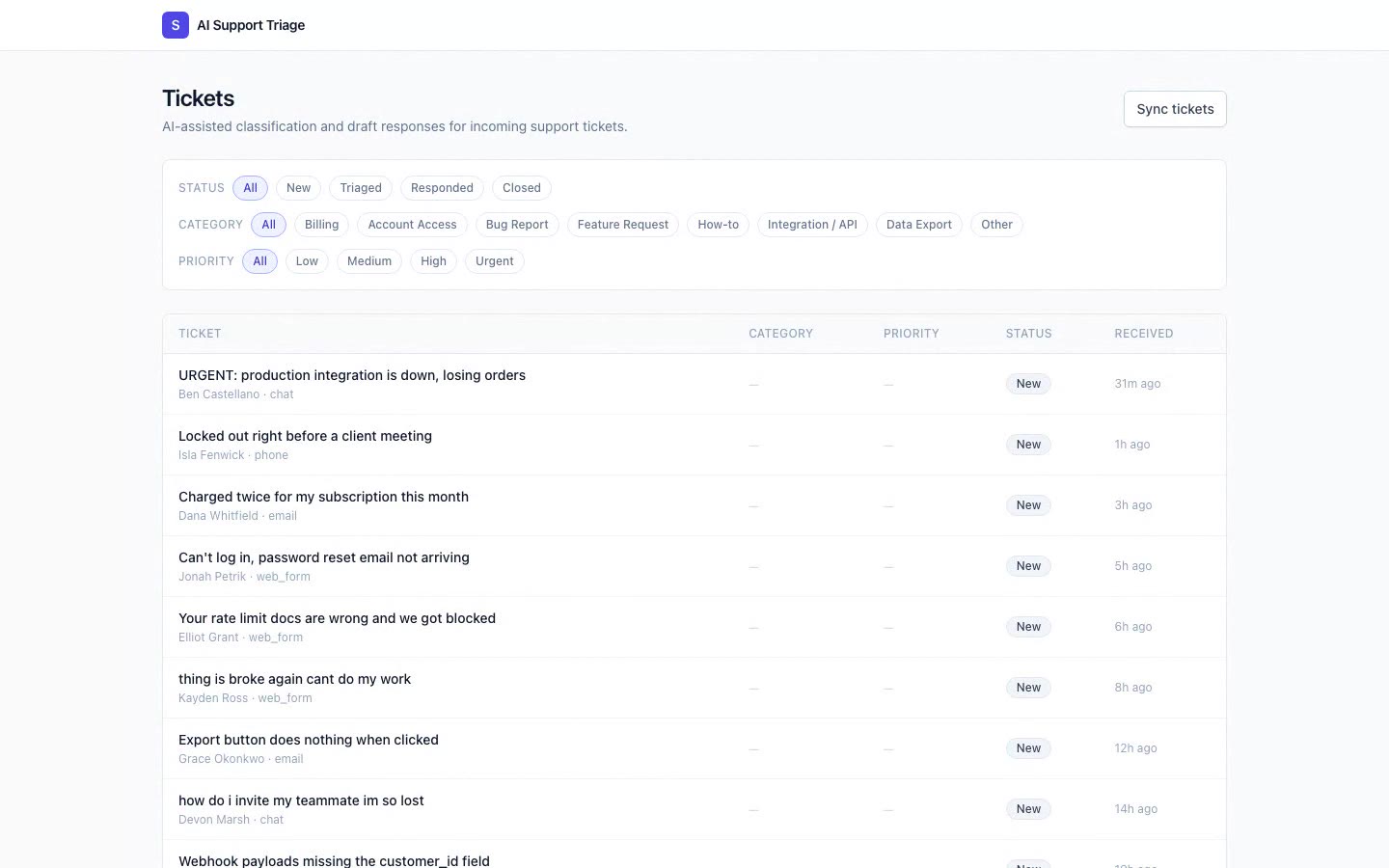The image size is (1389, 868).
Task: Filter priority by Urgent
Action: point(495,261)
